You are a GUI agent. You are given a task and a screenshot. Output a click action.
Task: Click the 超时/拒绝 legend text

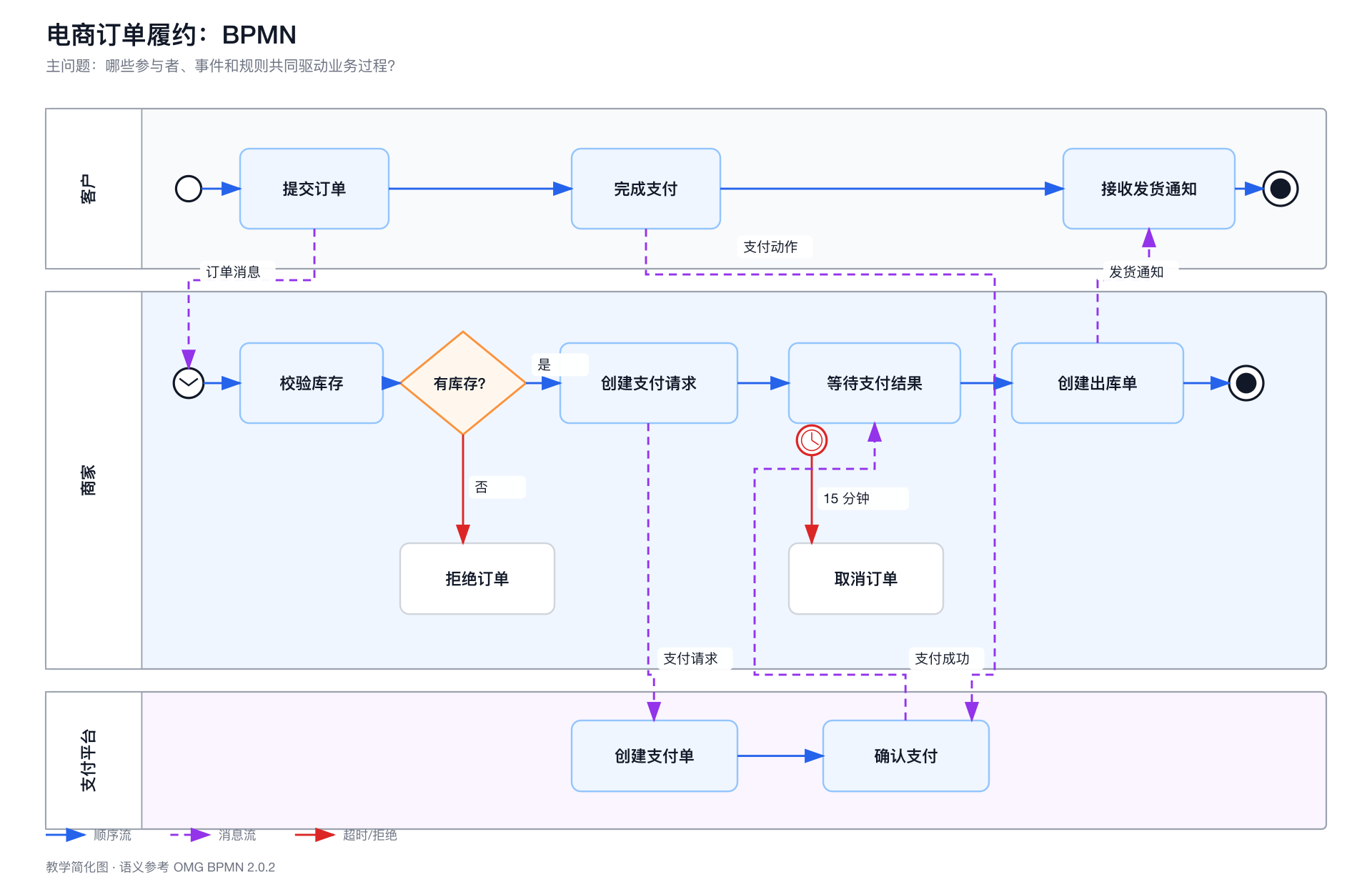coord(370,835)
